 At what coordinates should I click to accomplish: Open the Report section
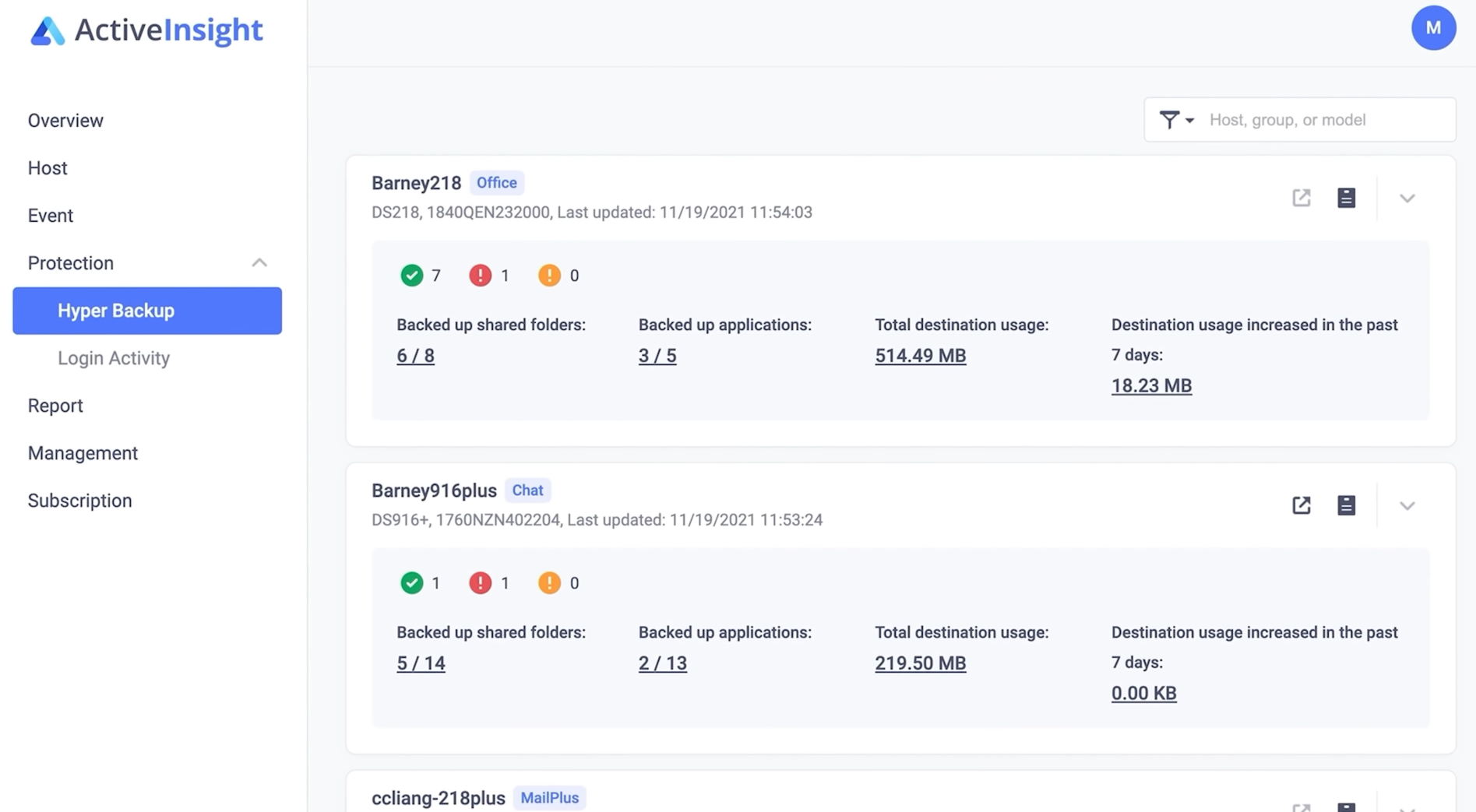click(55, 406)
